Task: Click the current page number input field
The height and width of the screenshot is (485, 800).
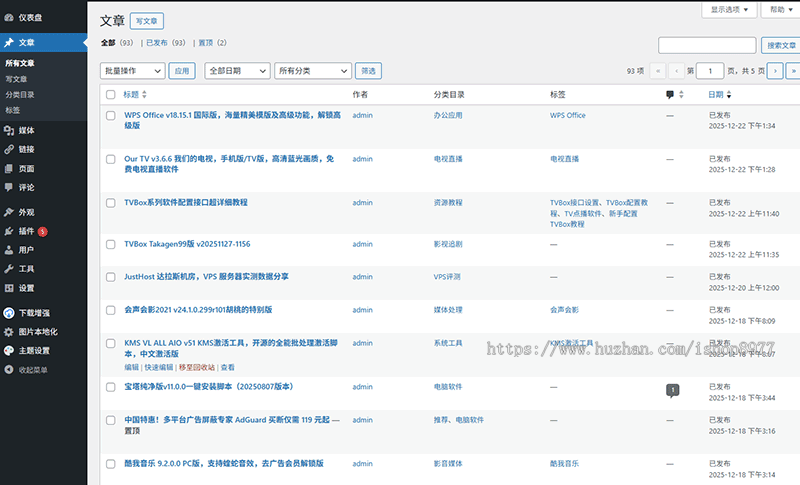Action: (x=710, y=71)
